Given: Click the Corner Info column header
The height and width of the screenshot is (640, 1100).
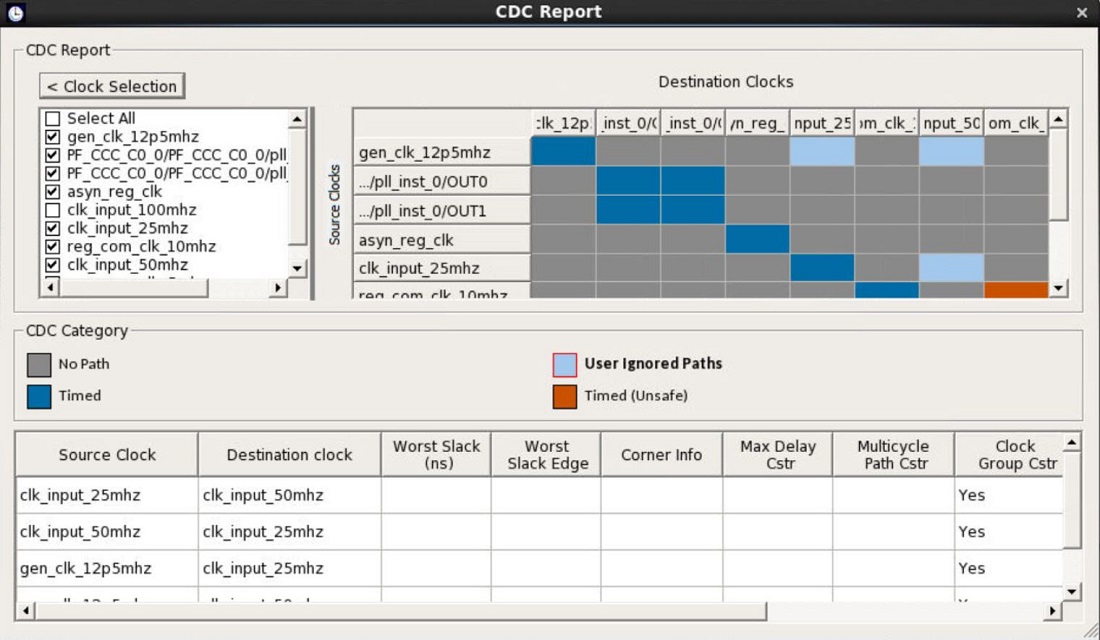Looking at the screenshot, I should coord(661,455).
